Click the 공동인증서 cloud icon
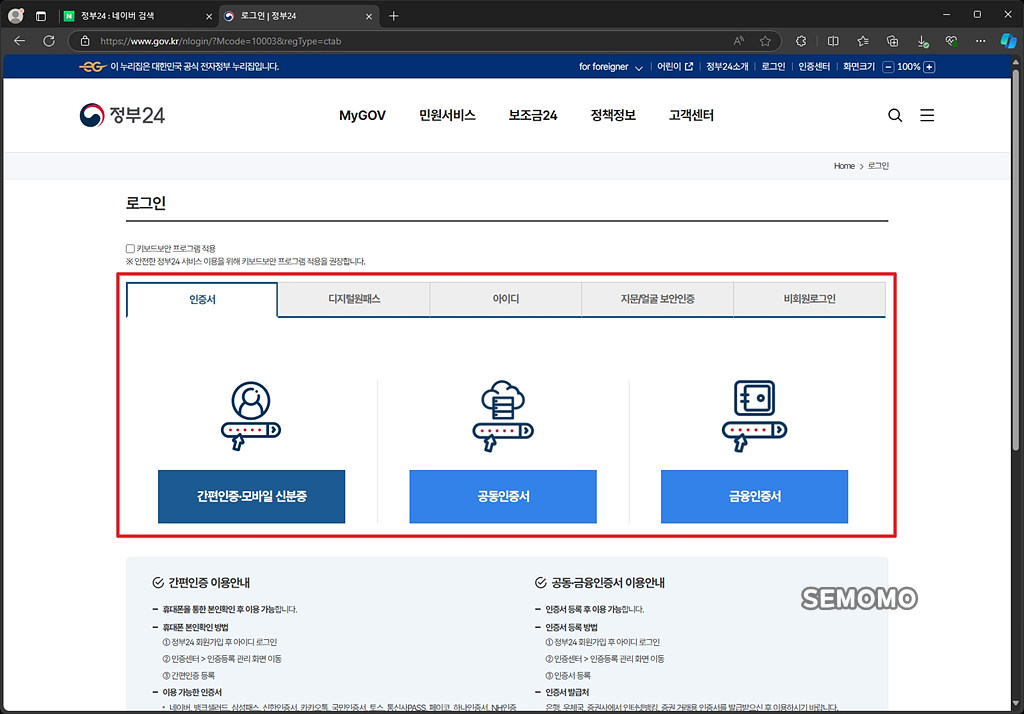Image resolution: width=1024 pixels, height=714 pixels. [503, 416]
